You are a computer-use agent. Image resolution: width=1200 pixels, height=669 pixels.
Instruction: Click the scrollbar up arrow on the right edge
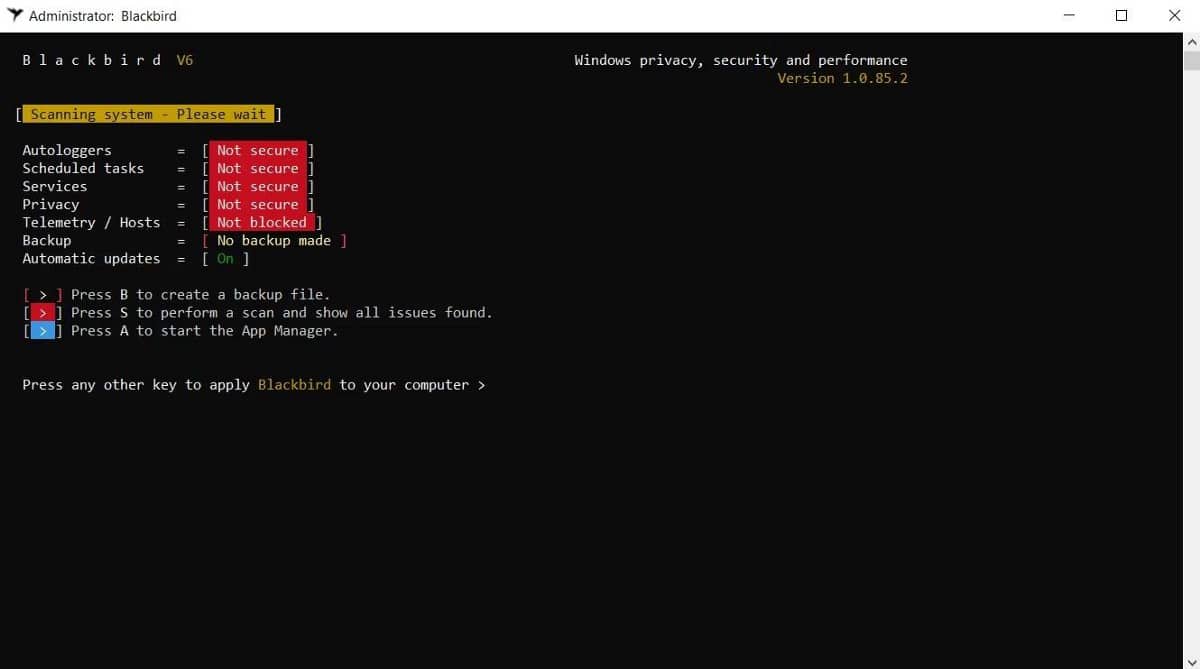pos(1191,41)
